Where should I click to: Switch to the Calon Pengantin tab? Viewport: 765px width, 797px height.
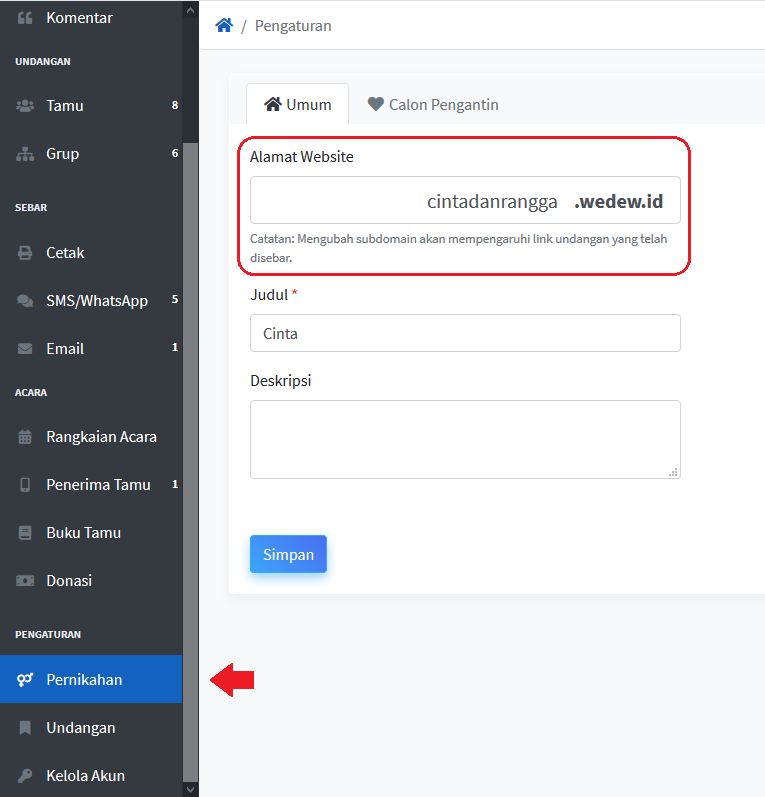[x=433, y=104]
